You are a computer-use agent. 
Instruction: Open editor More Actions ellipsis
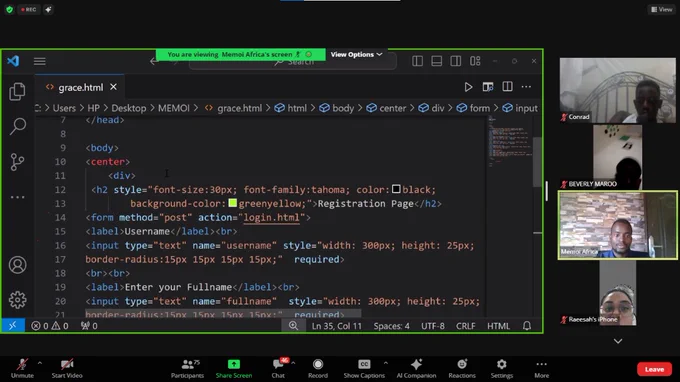[526, 87]
